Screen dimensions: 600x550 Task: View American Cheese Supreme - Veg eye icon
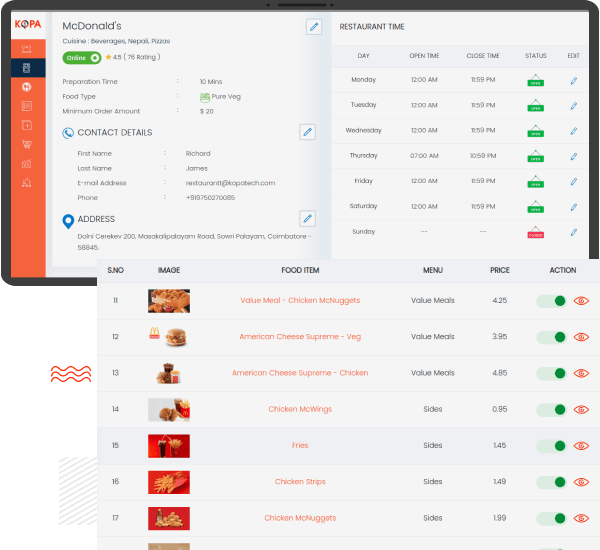tap(581, 337)
